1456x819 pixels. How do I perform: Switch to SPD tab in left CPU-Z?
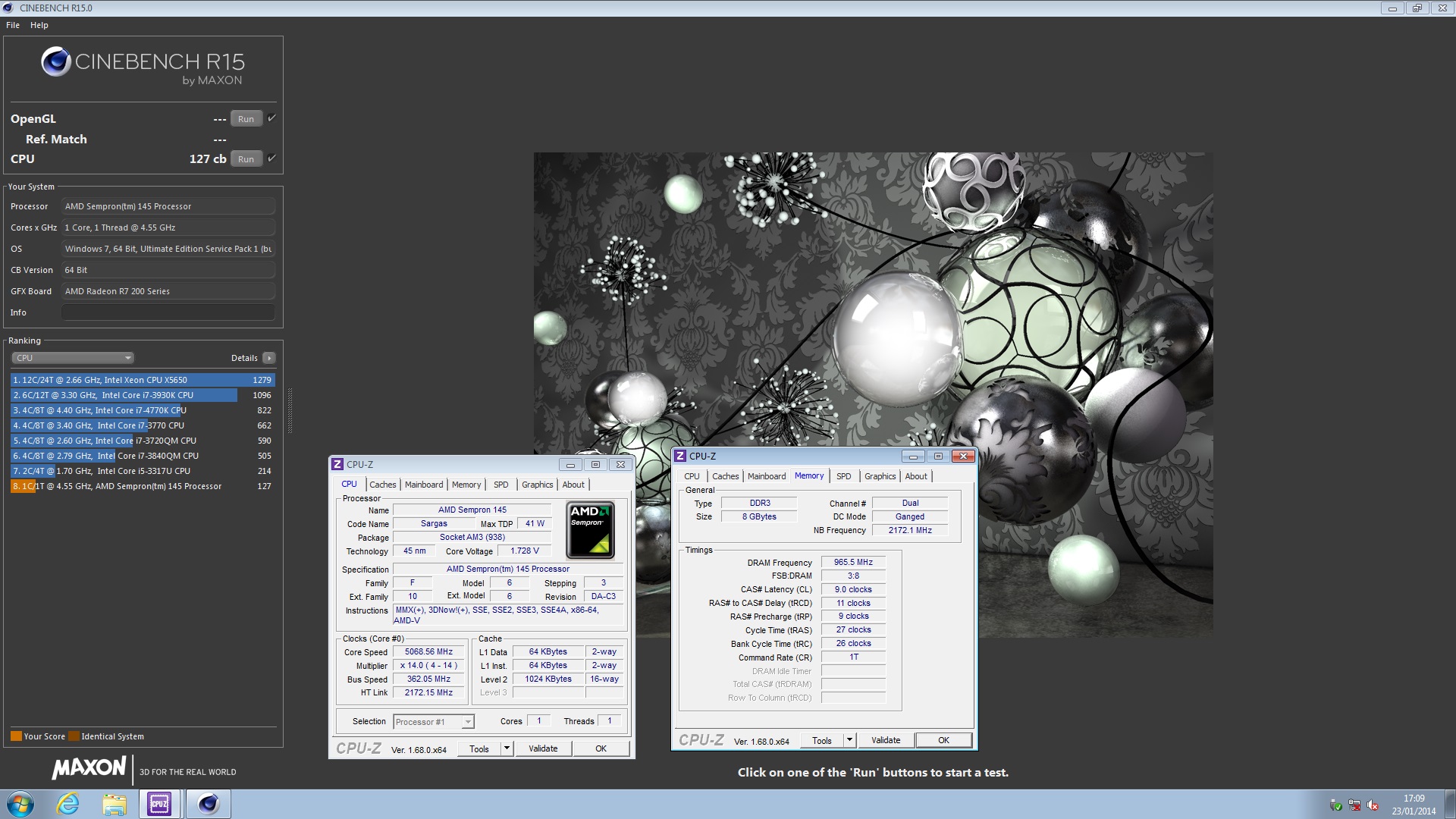coord(501,485)
